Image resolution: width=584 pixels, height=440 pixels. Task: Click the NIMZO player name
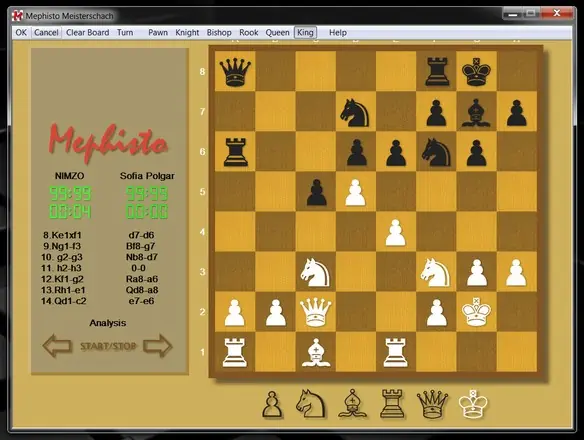tap(70, 175)
